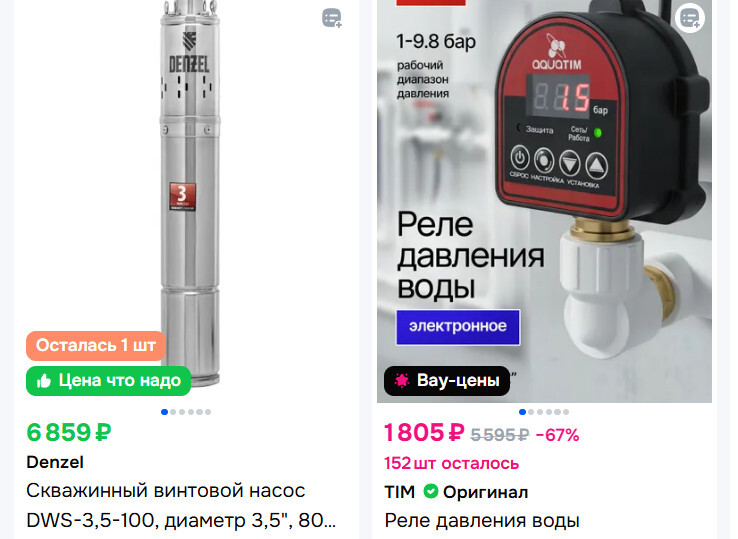Image resolution: width=738 pixels, height=539 pixels.
Task: Click the pink splash icon on 'Вау-цены' badge
Action: point(402,380)
